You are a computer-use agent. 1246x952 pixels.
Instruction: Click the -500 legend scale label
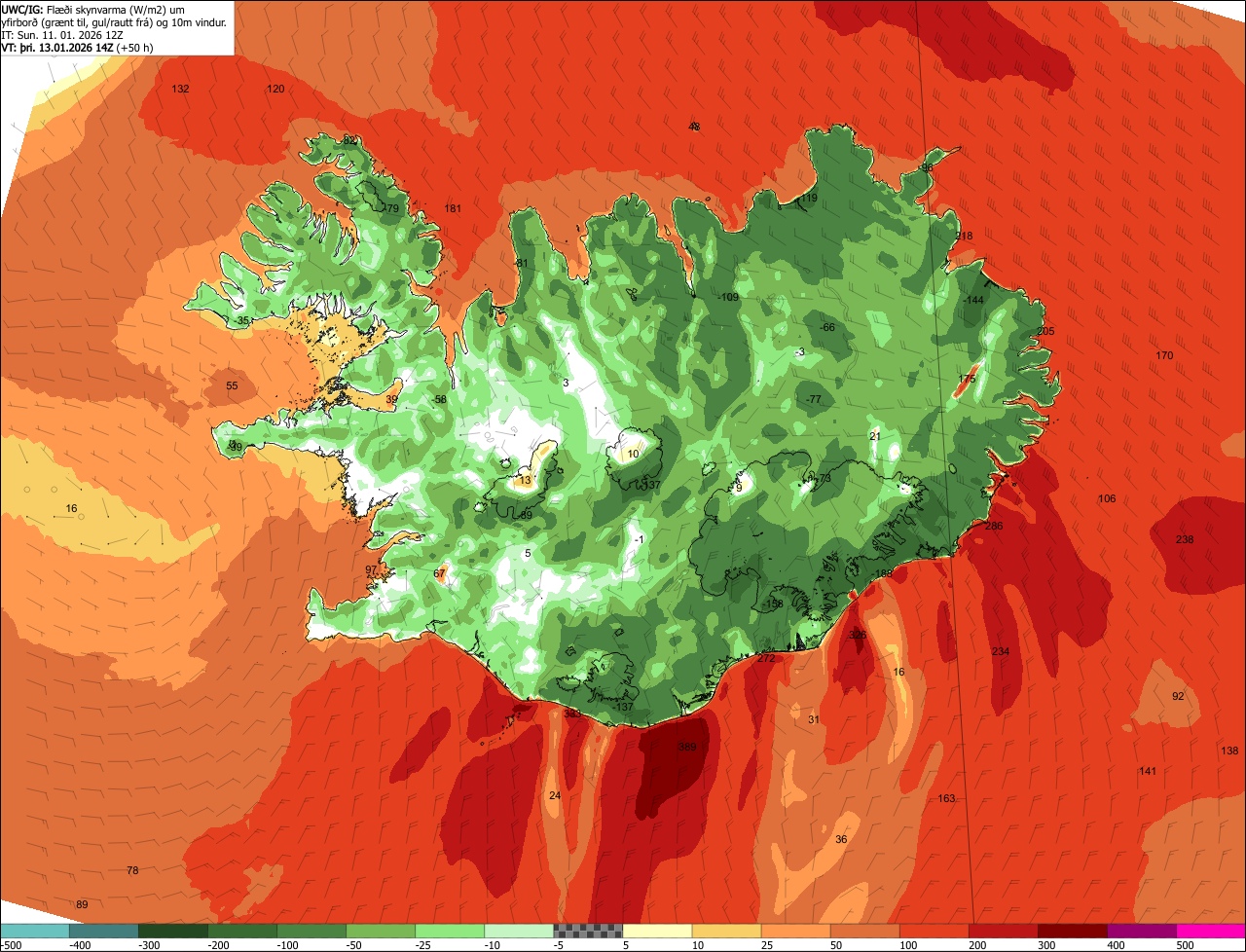pyautogui.click(x=11, y=945)
